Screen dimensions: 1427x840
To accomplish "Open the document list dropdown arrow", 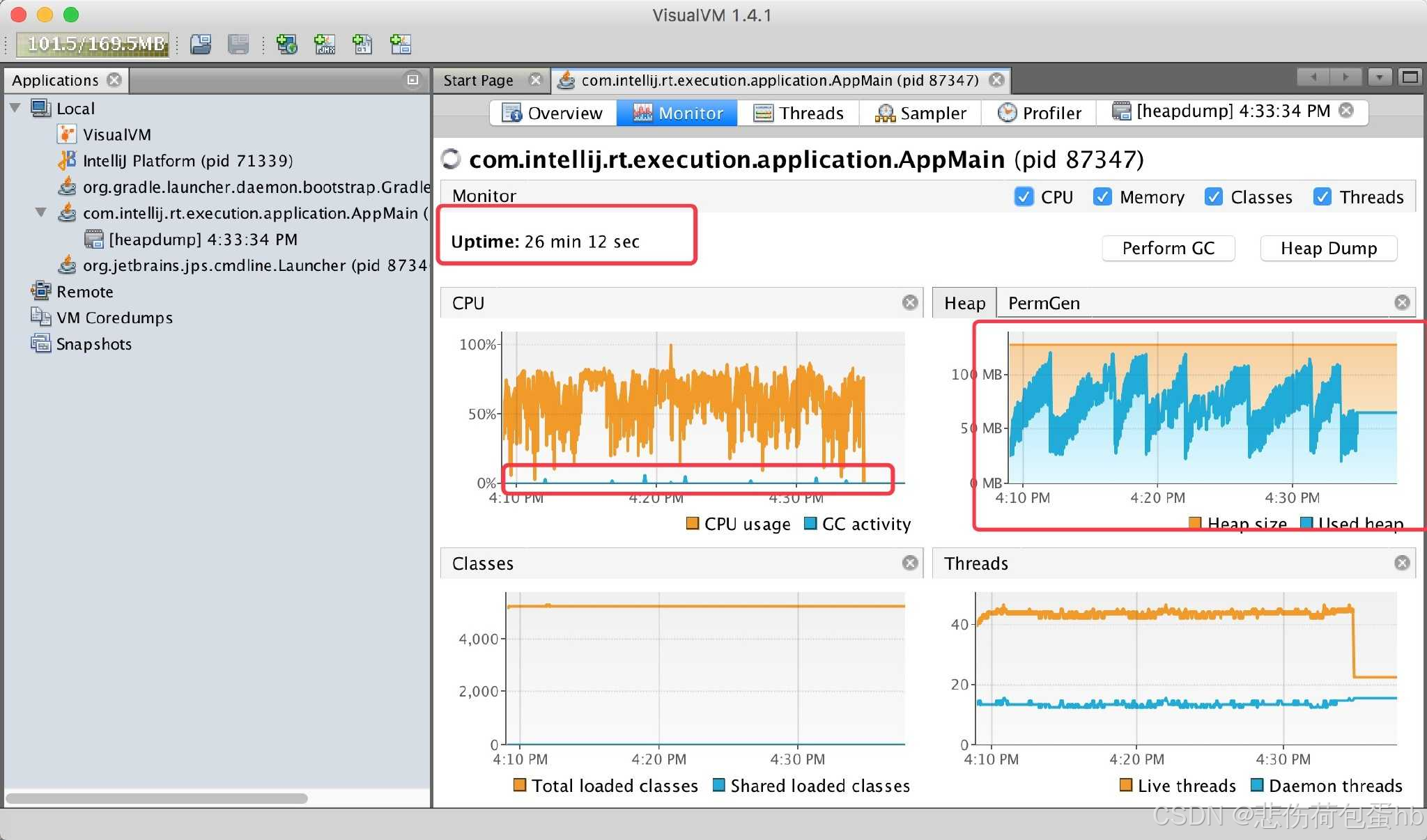I will pyautogui.click(x=1379, y=77).
